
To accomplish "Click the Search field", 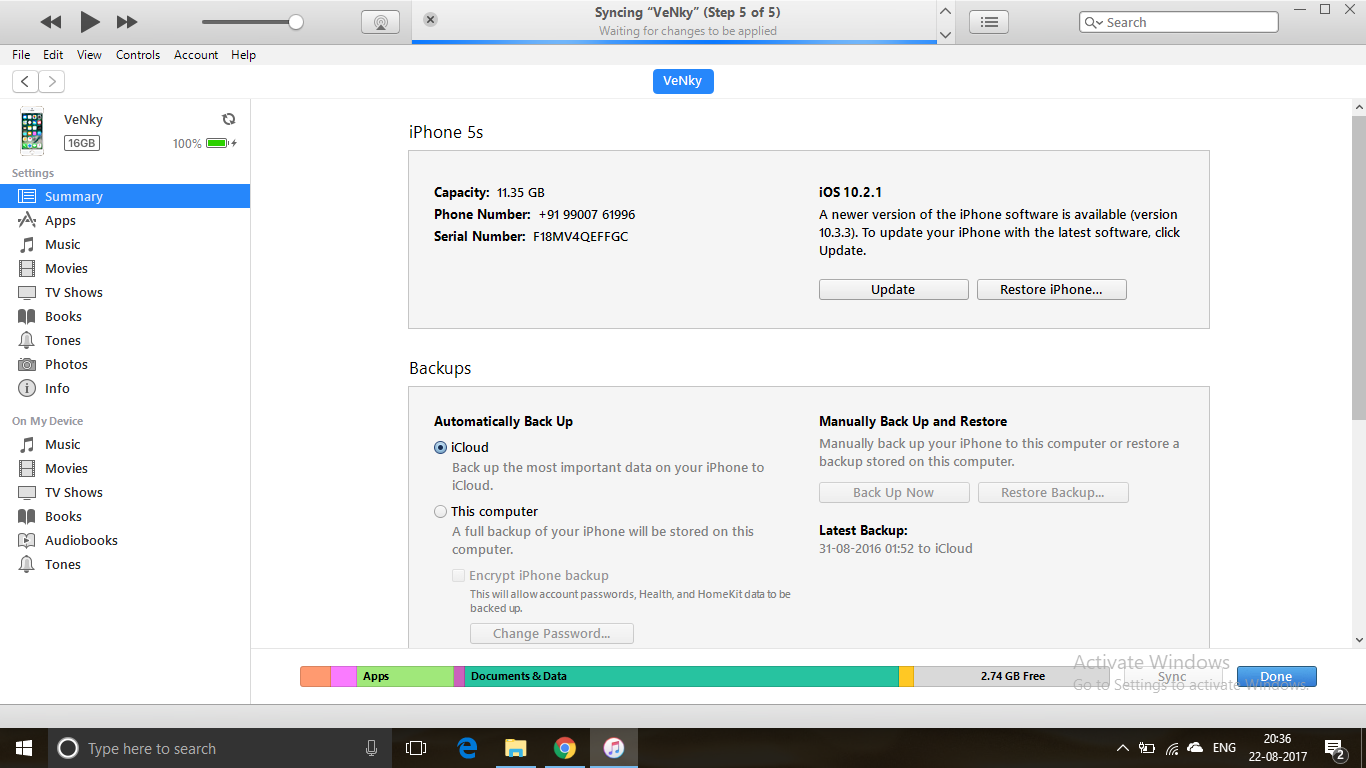I will point(1179,22).
